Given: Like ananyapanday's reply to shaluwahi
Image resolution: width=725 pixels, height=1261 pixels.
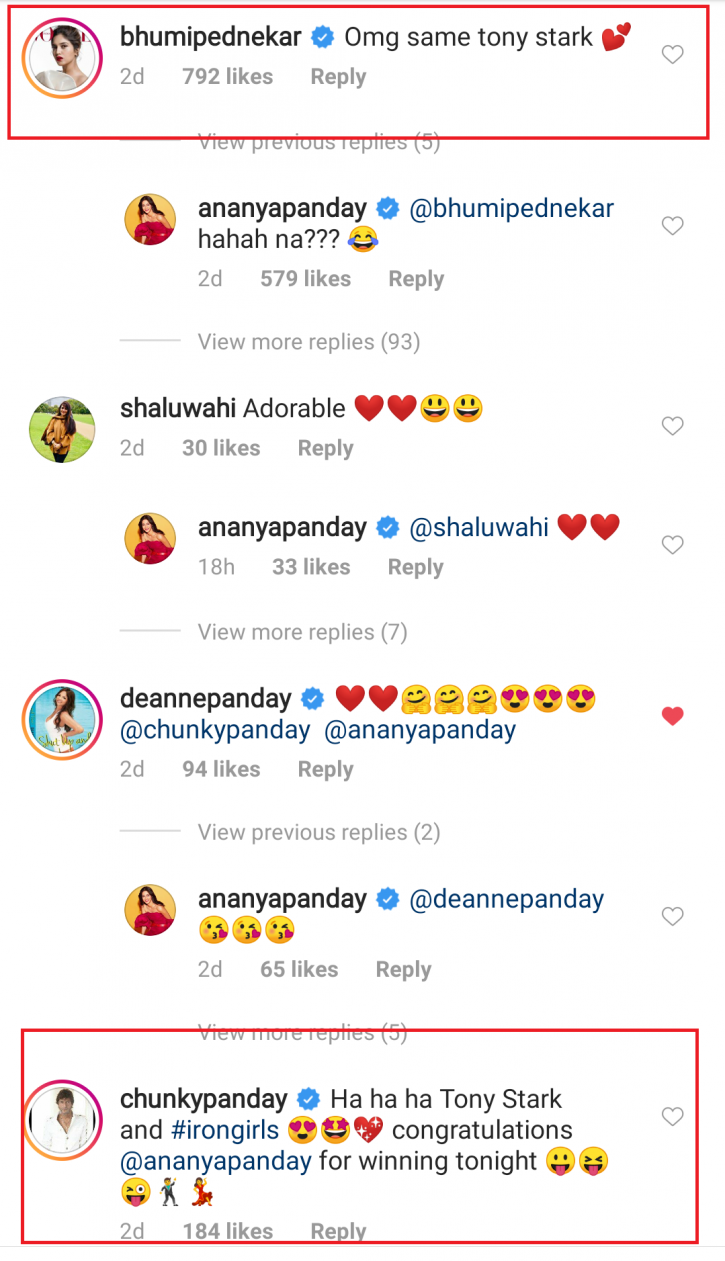Looking at the screenshot, I should (673, 545).
